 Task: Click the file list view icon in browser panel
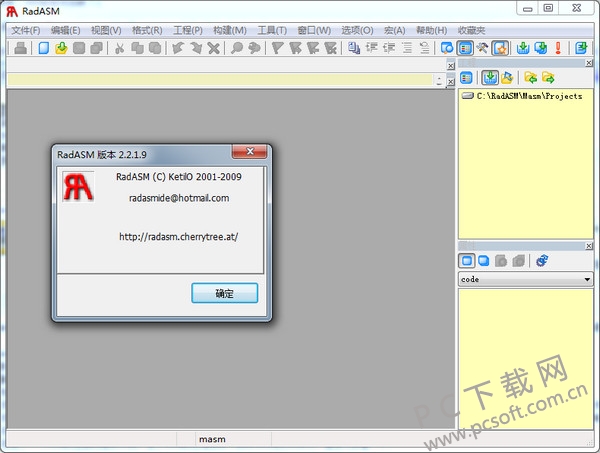click(x=466, y=78)
